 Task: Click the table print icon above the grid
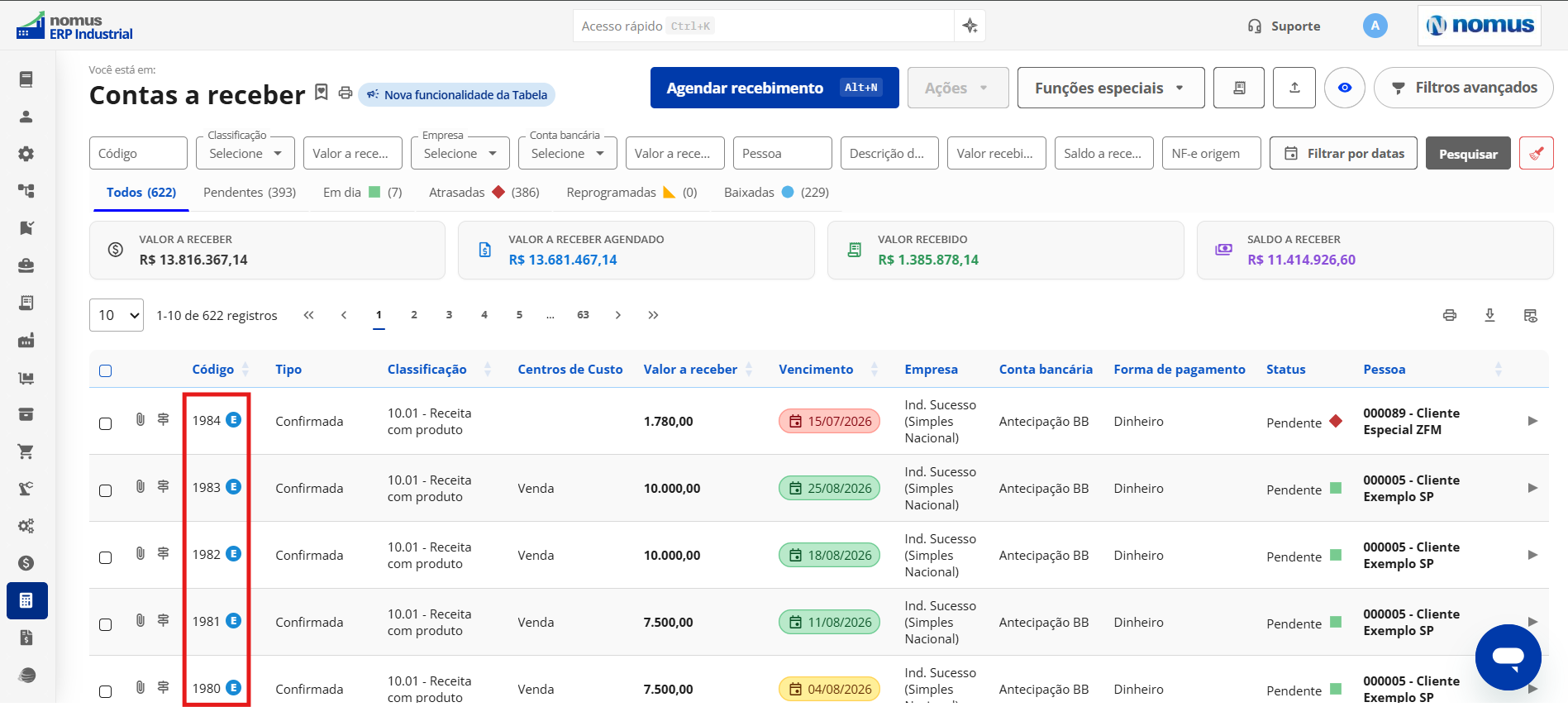pos(1450,315)
